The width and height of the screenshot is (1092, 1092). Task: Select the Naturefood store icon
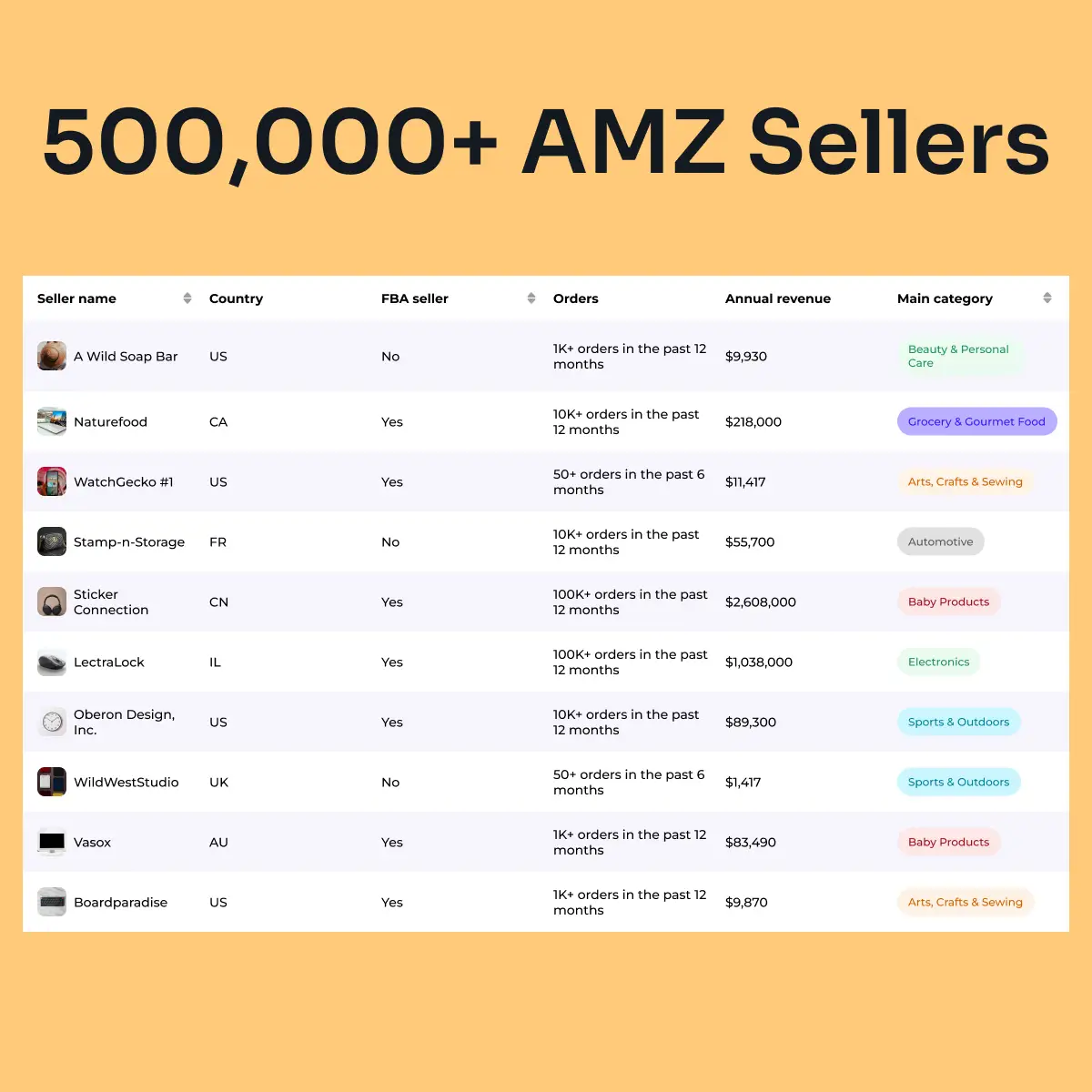pos(52,421)
